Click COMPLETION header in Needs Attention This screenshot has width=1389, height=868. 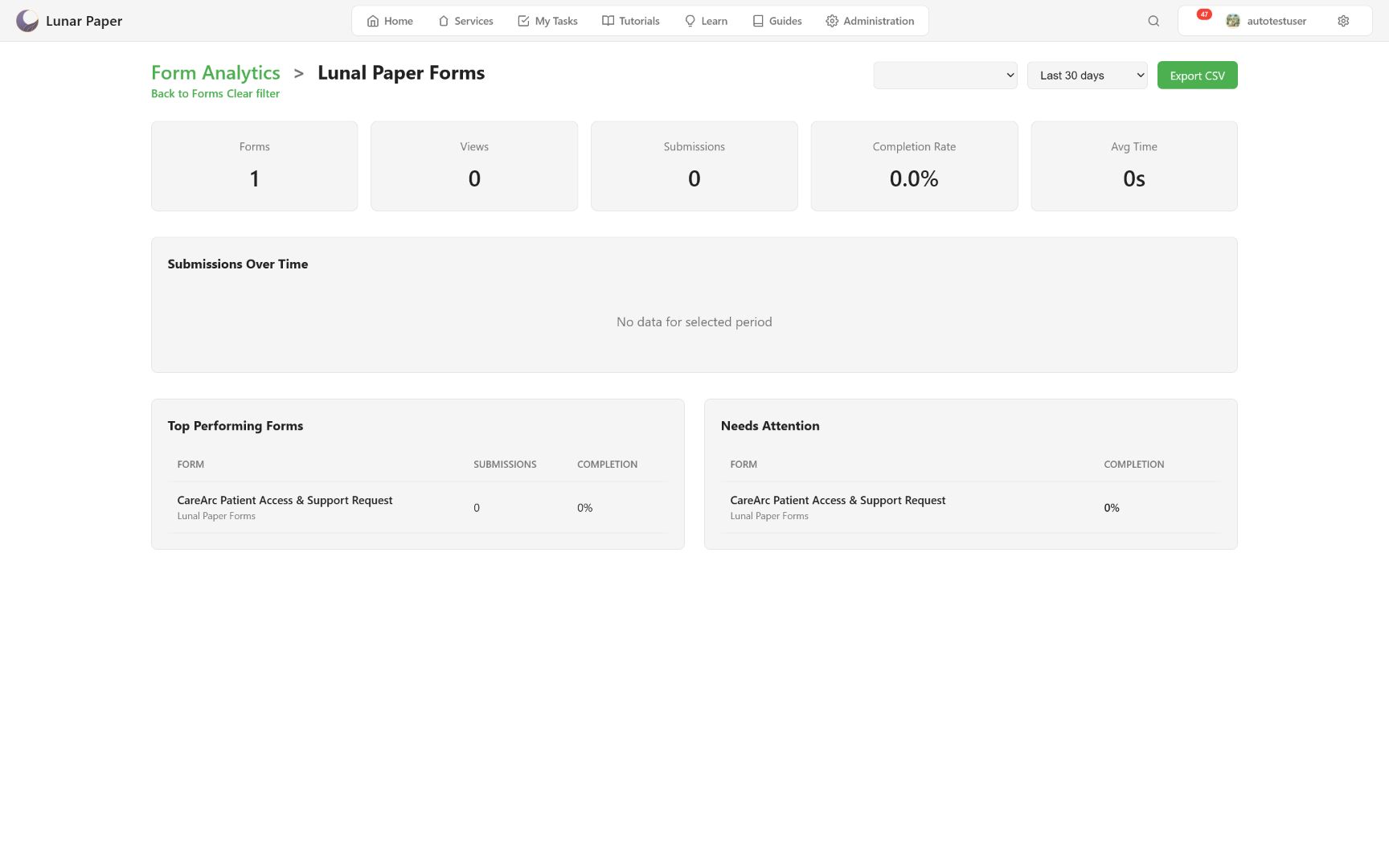pos(1133,465)
